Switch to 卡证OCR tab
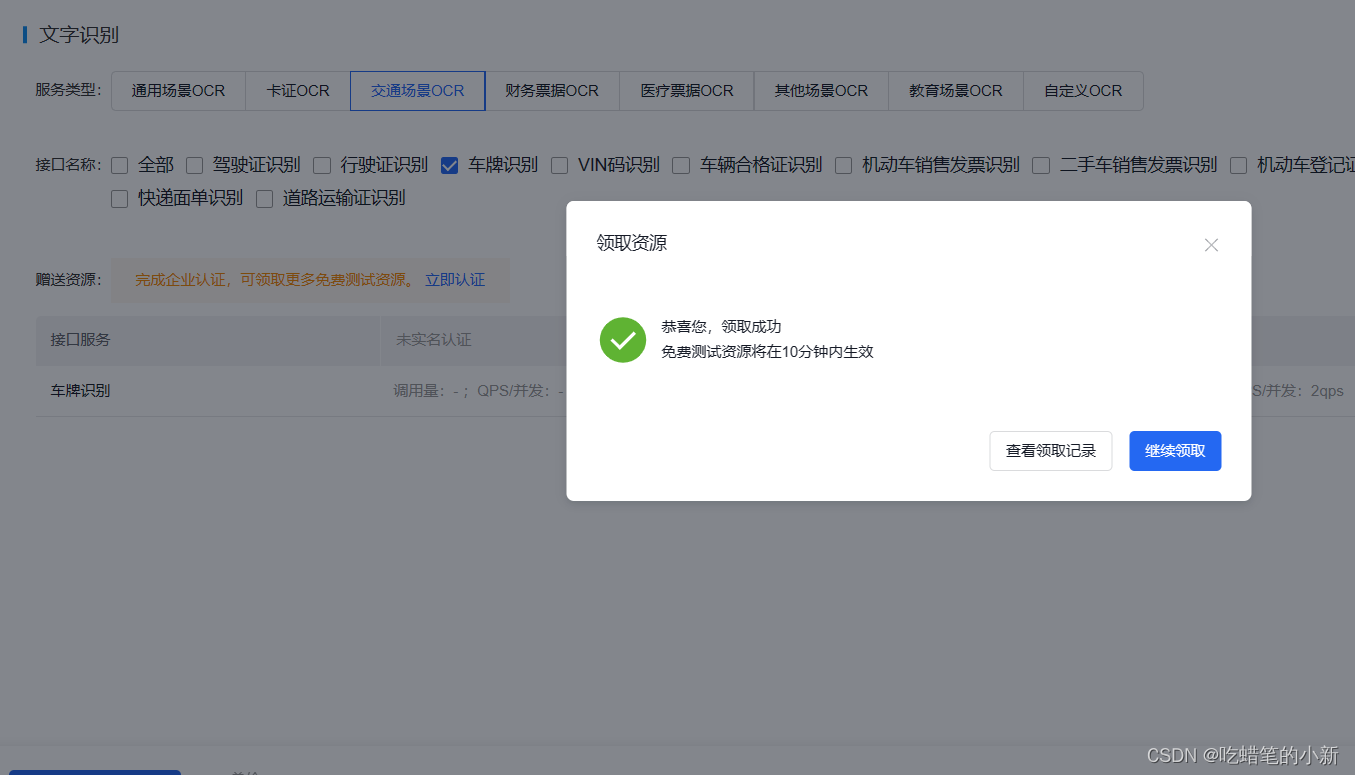This screenshot has height=775, width=1355. click(298, 91)
